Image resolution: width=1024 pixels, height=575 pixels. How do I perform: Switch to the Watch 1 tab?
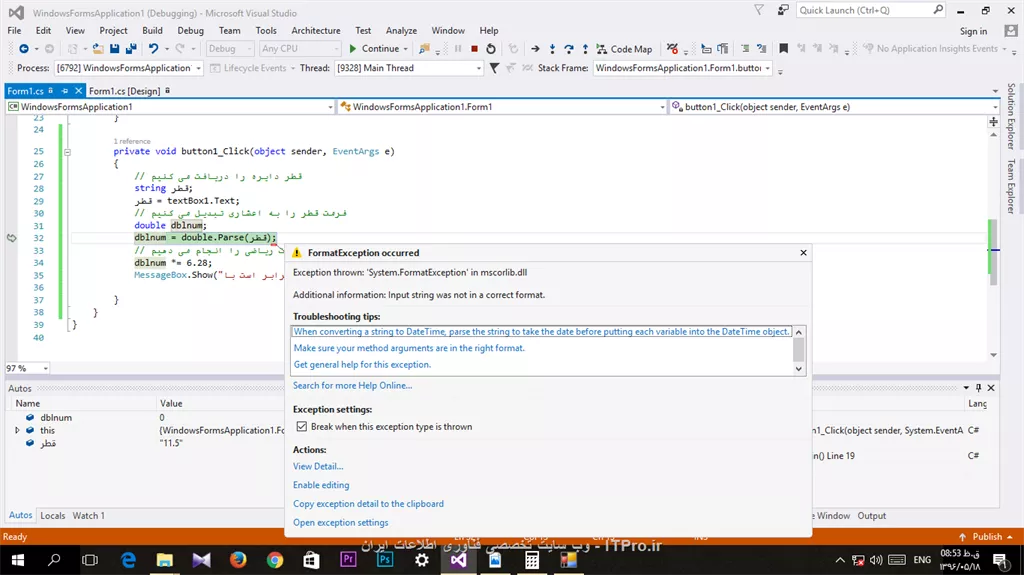pyautogui.click(x=88, y=516)
